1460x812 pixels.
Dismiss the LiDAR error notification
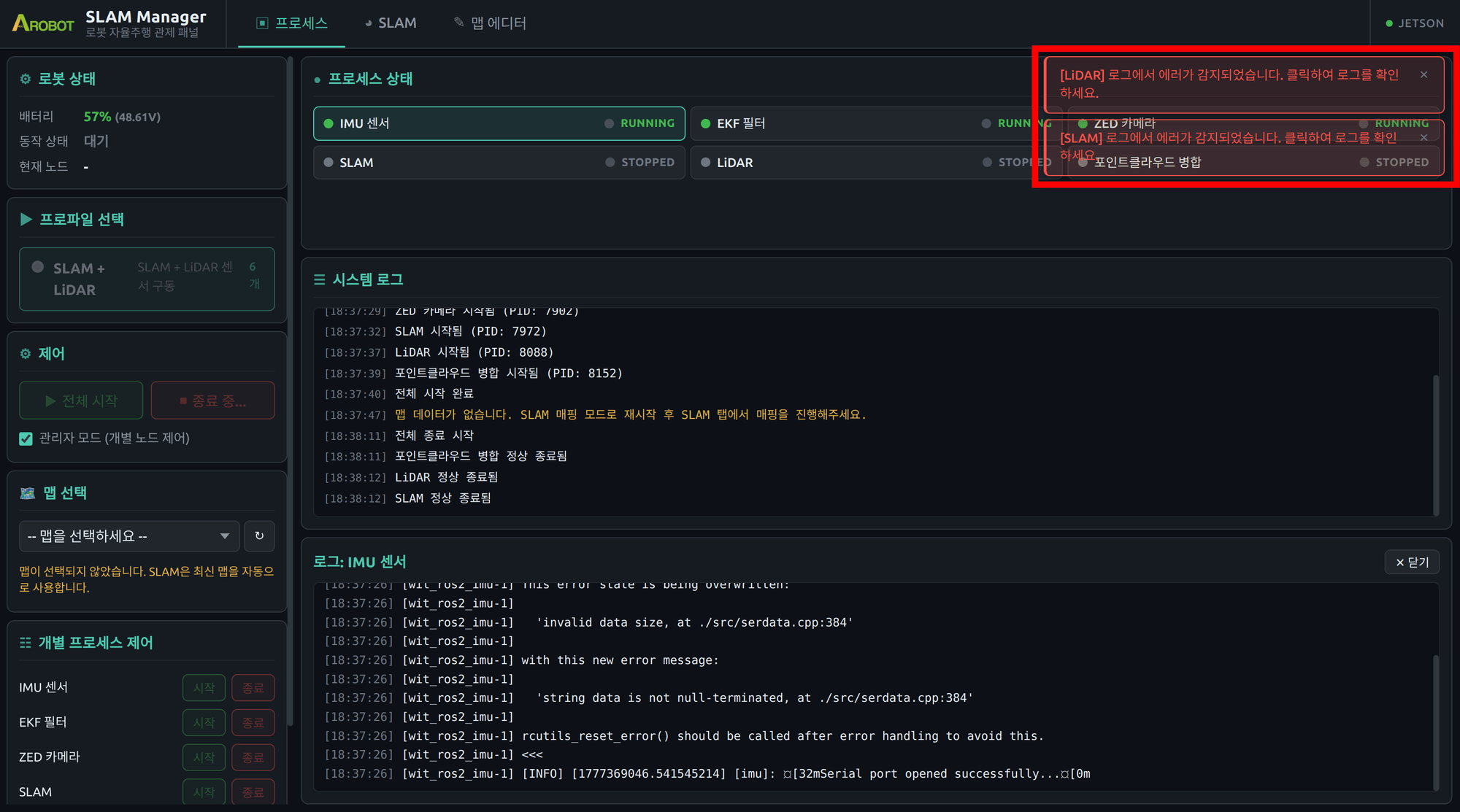(x=1423, y=74)
